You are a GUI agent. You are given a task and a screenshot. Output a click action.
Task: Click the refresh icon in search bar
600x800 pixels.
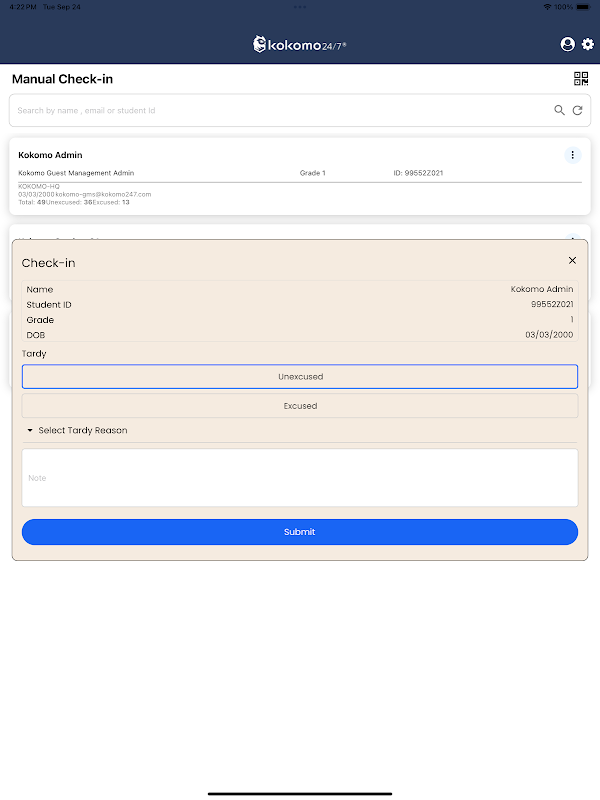point(577,110)
